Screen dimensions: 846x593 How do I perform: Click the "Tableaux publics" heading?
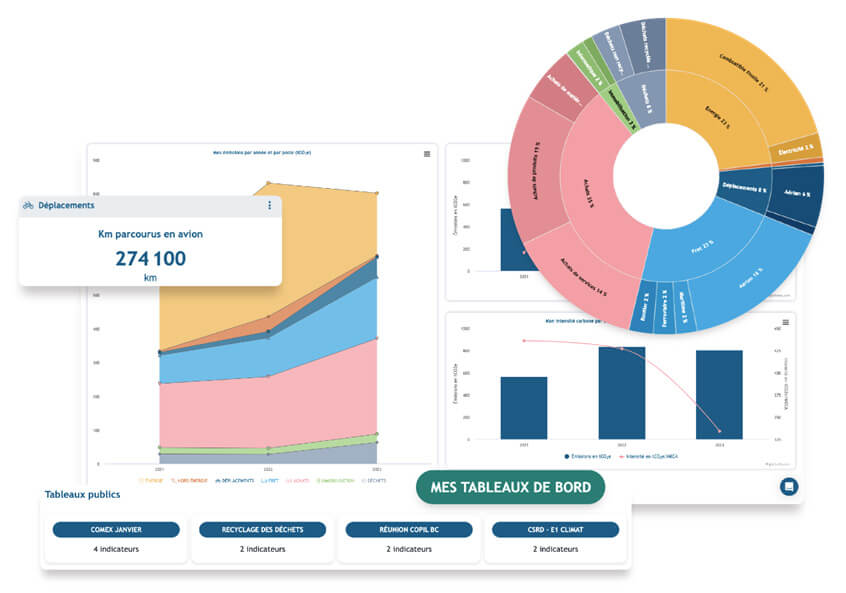pos(83,494)
